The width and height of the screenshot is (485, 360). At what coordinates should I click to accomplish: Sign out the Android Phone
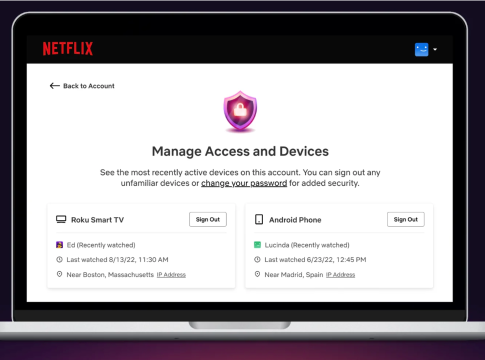tap(406, 219)
